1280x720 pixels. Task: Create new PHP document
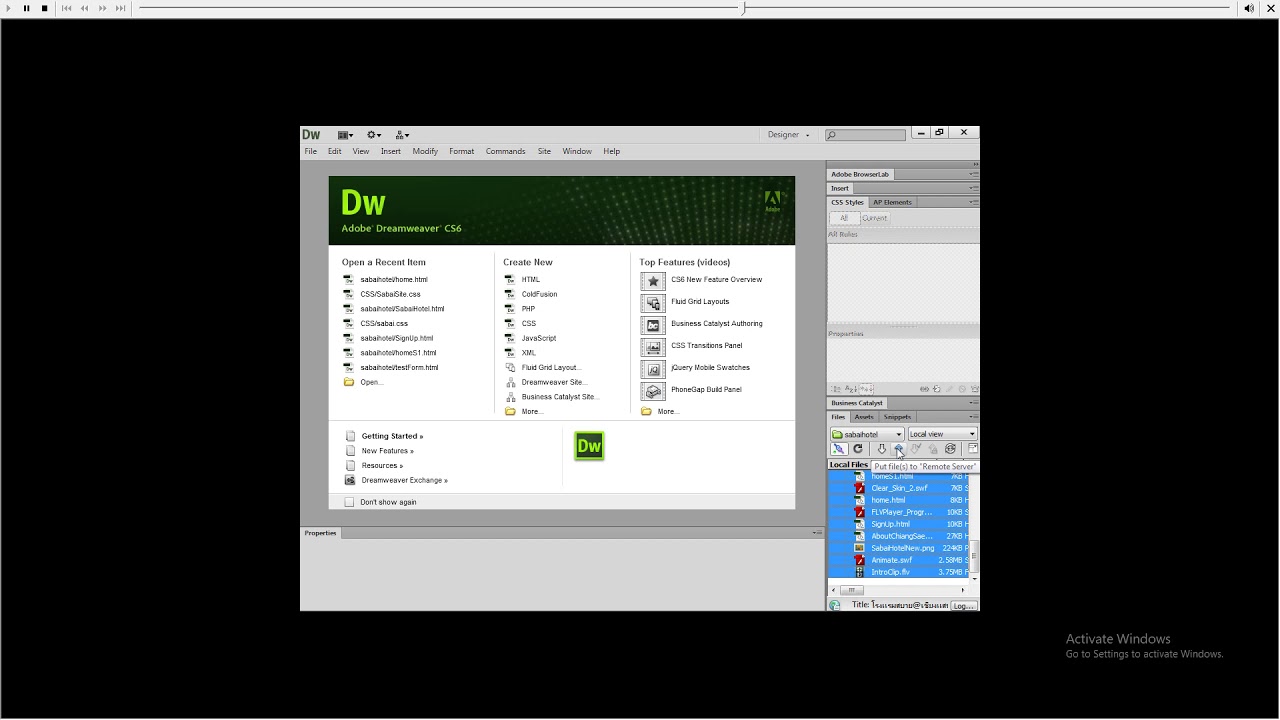(528, 309)
